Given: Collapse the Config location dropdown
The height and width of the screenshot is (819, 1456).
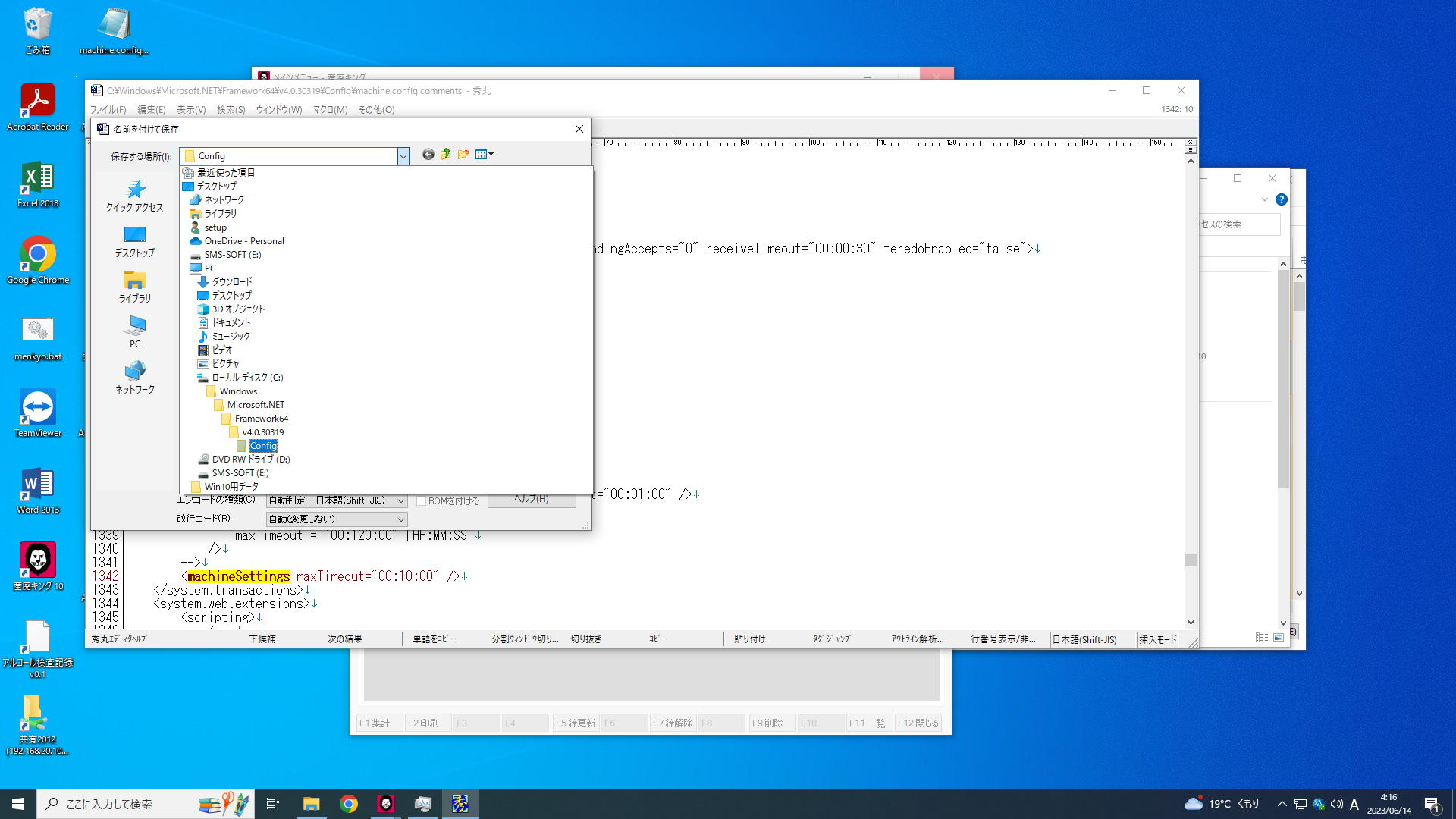Looking at the screenshot, I should click(403, 156).
